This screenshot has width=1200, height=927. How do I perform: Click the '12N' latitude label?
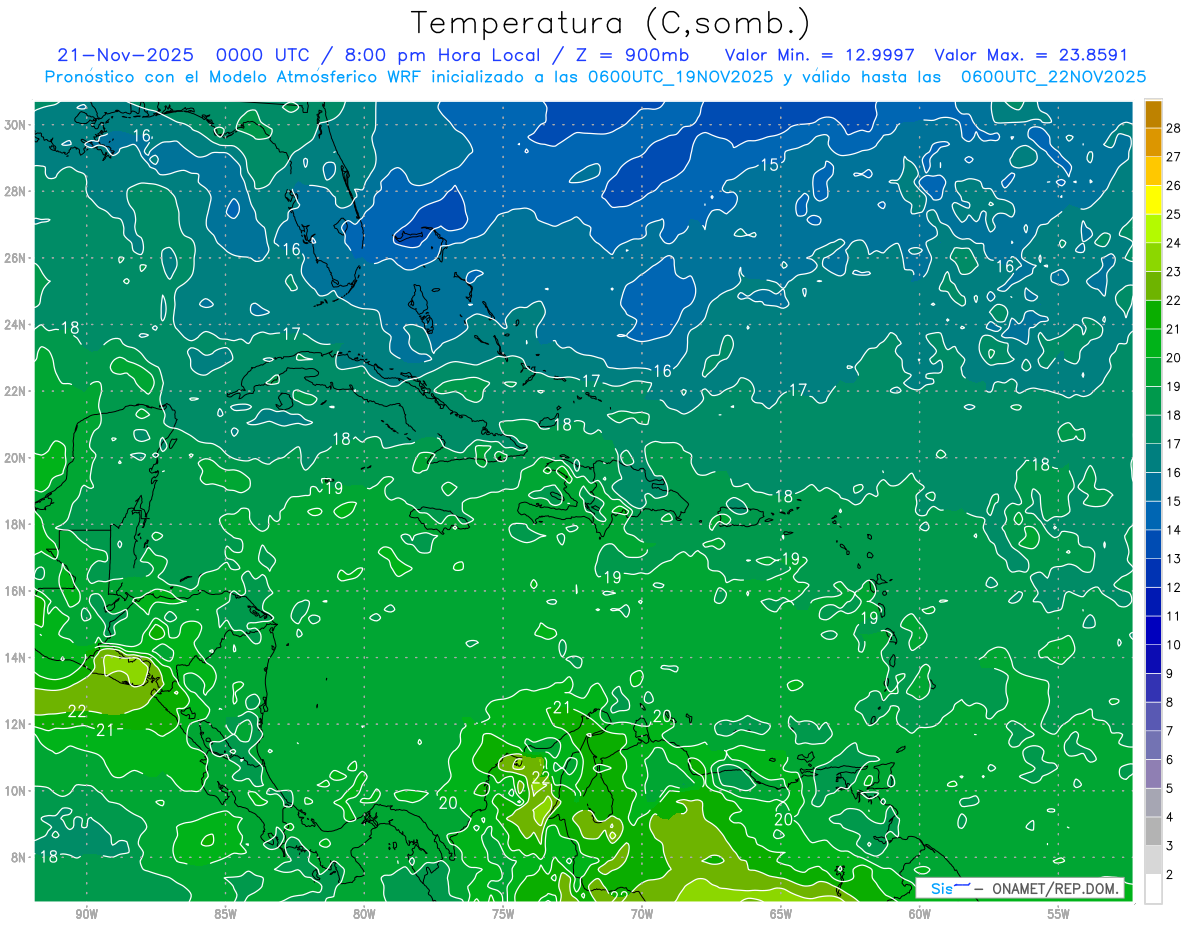tap(17, 724)
